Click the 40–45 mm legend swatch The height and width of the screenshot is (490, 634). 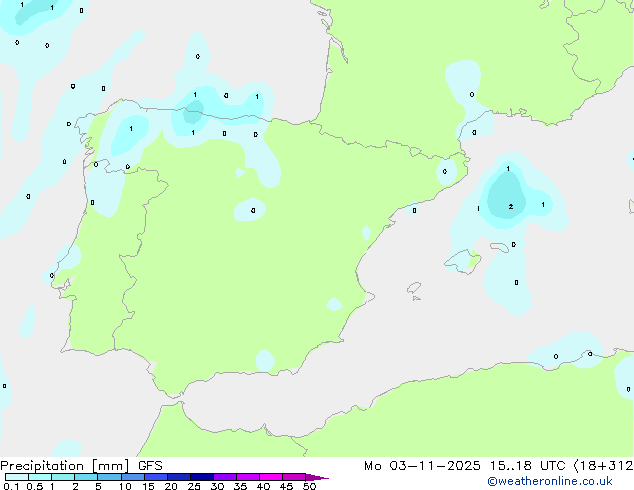pos(271,477)
